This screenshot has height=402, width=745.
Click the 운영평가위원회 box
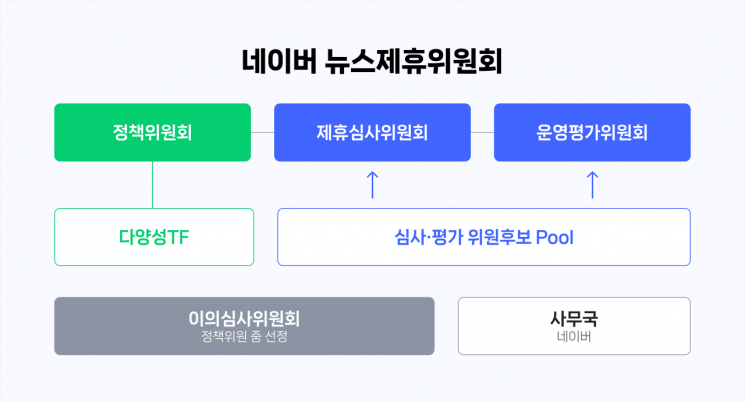[x=592, y=132]
